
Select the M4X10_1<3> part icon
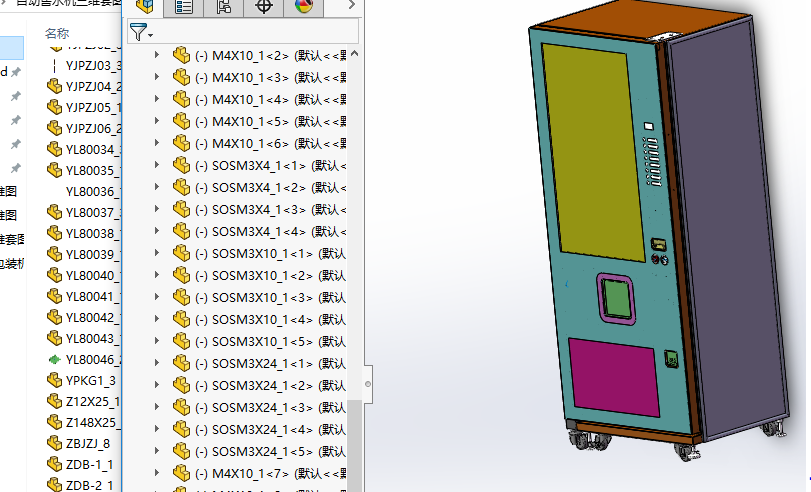pyautogui.click(x=182, y=77)
